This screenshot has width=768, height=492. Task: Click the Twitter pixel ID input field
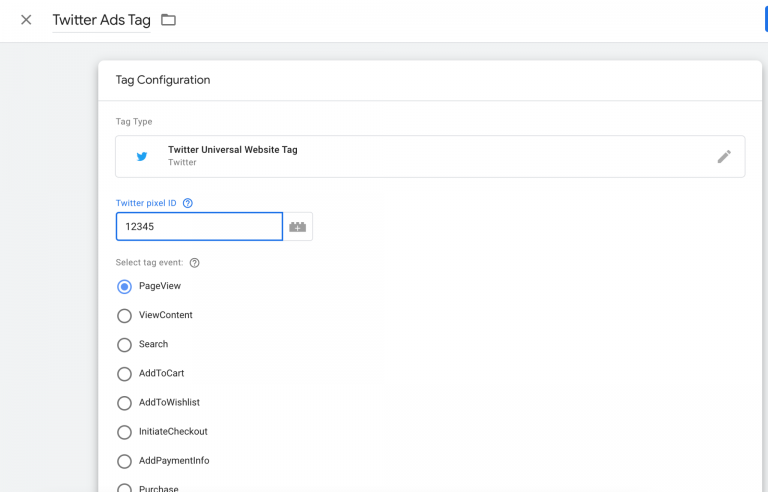199,226
